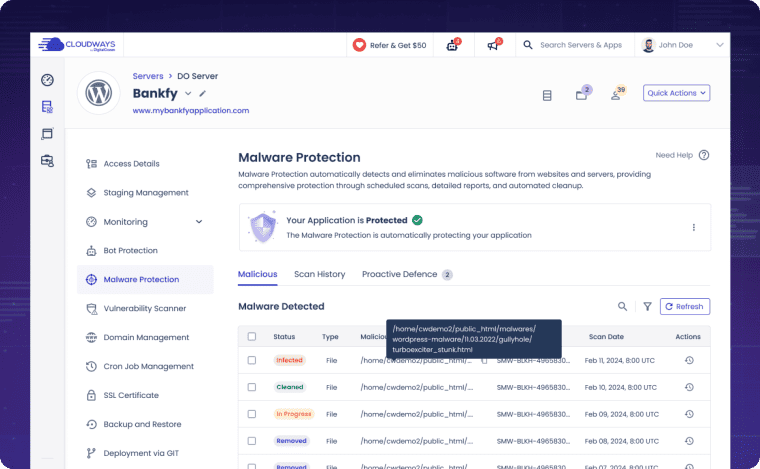This screenshot has width=760, height=469.
Task: Click the Refresh button
Action: pyautogui.click(x=685, y=307)
